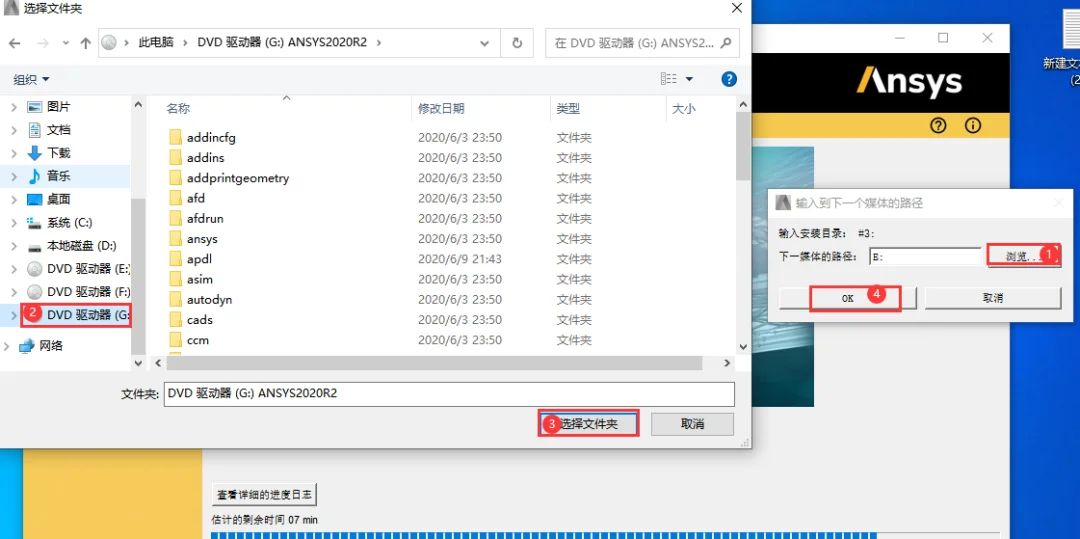Viewport: 1080px width, 539px height.
Task: Select the afdrun folder
Action: 205,218
